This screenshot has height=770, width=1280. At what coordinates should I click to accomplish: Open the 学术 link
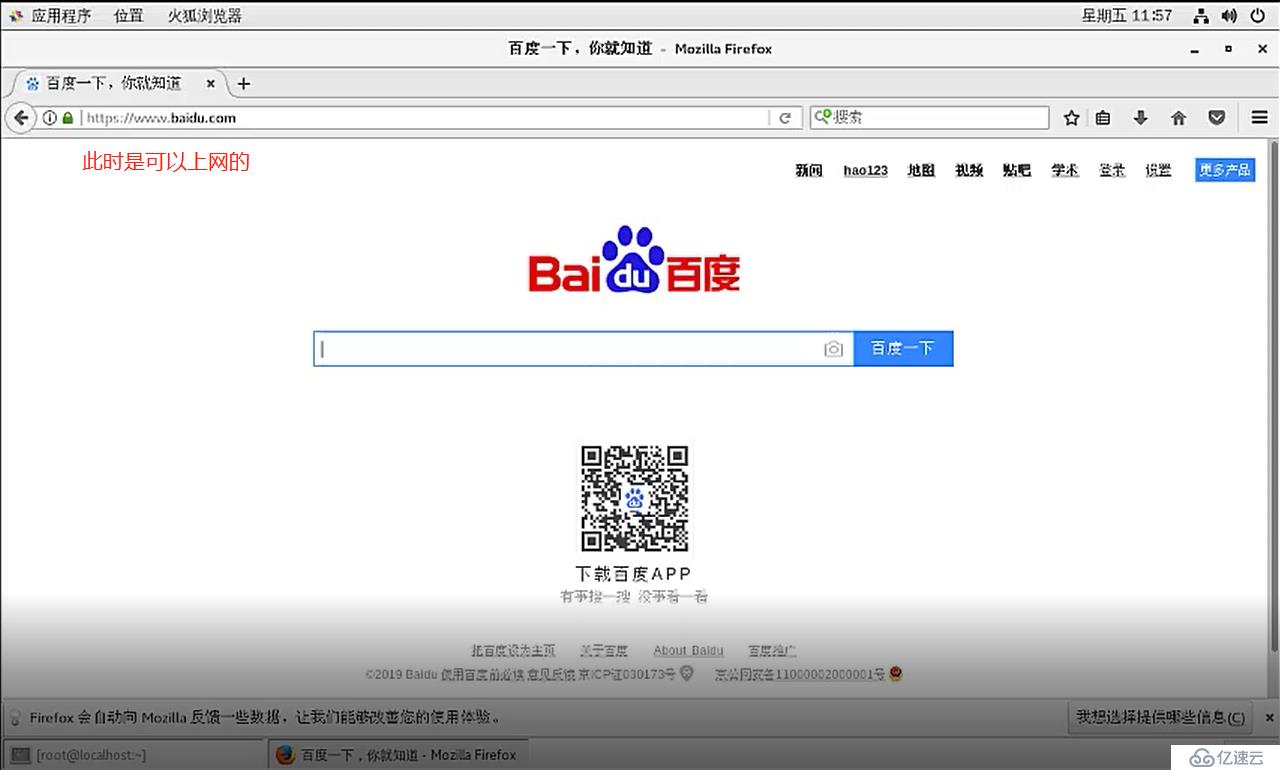[x=1065, y=170]
